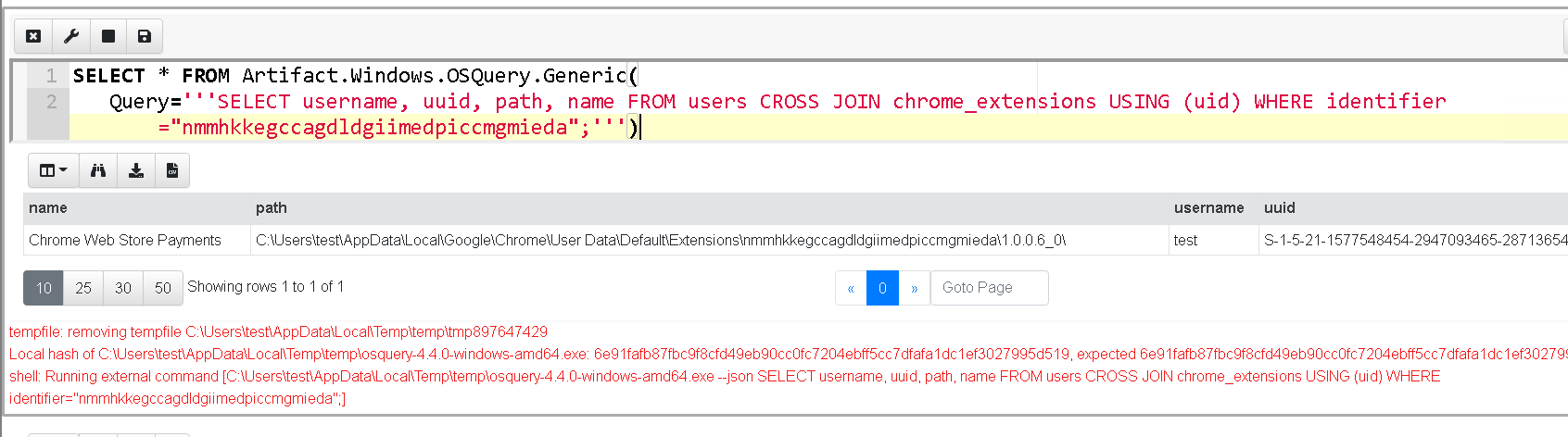Set page size to 50 rows
Screen dimensions: 1568x437
[x=163, y=288]
